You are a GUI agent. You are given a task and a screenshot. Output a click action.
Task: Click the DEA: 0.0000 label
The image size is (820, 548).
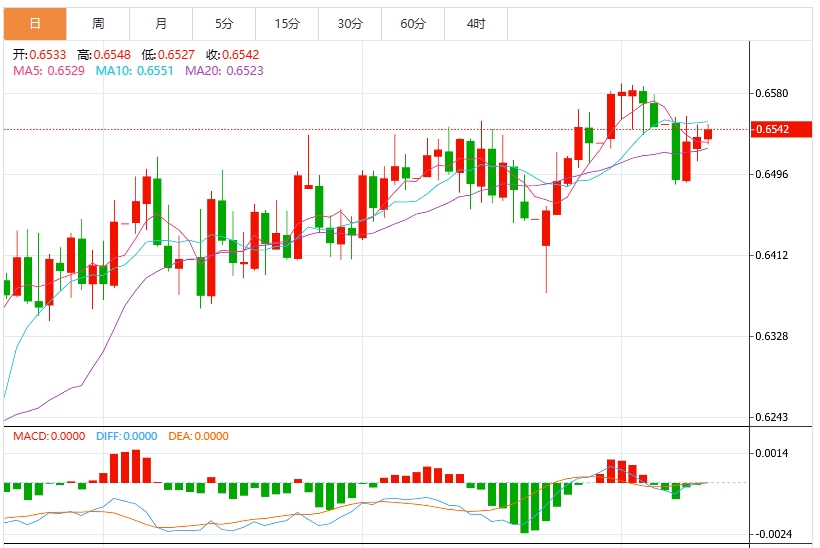[x=199, y=436]
